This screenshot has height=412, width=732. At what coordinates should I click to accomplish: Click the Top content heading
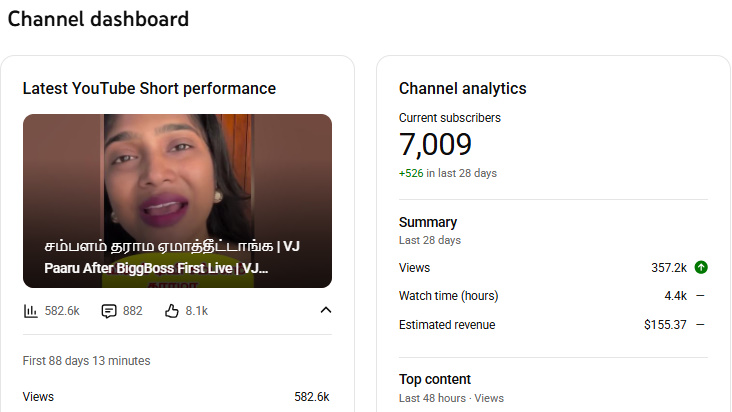click(435, 379)
